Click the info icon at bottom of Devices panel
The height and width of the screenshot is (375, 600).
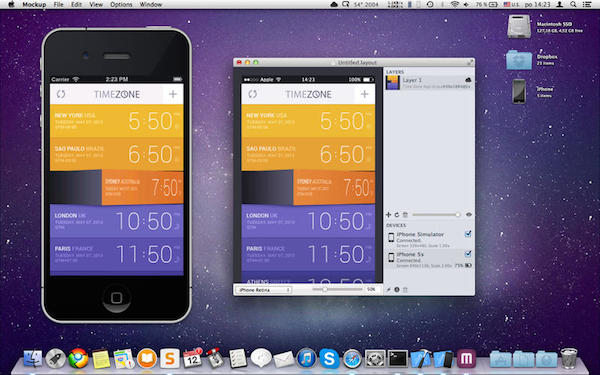click(x=397, y=290)
